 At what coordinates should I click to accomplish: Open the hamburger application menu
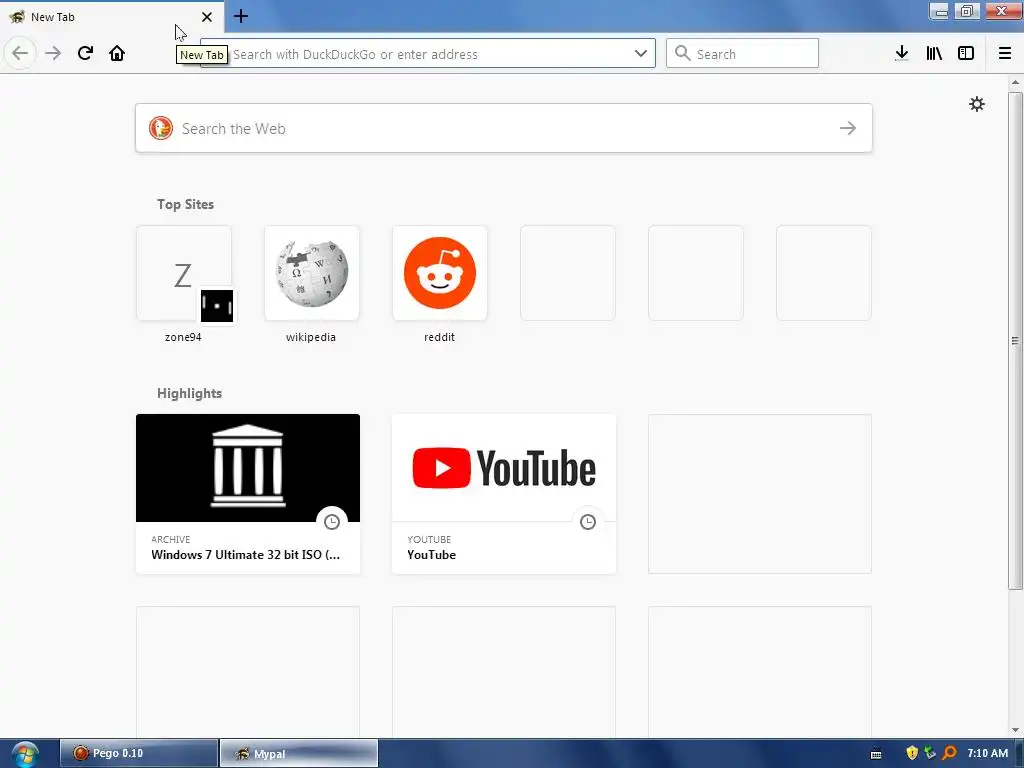[x=1005, y=54]
